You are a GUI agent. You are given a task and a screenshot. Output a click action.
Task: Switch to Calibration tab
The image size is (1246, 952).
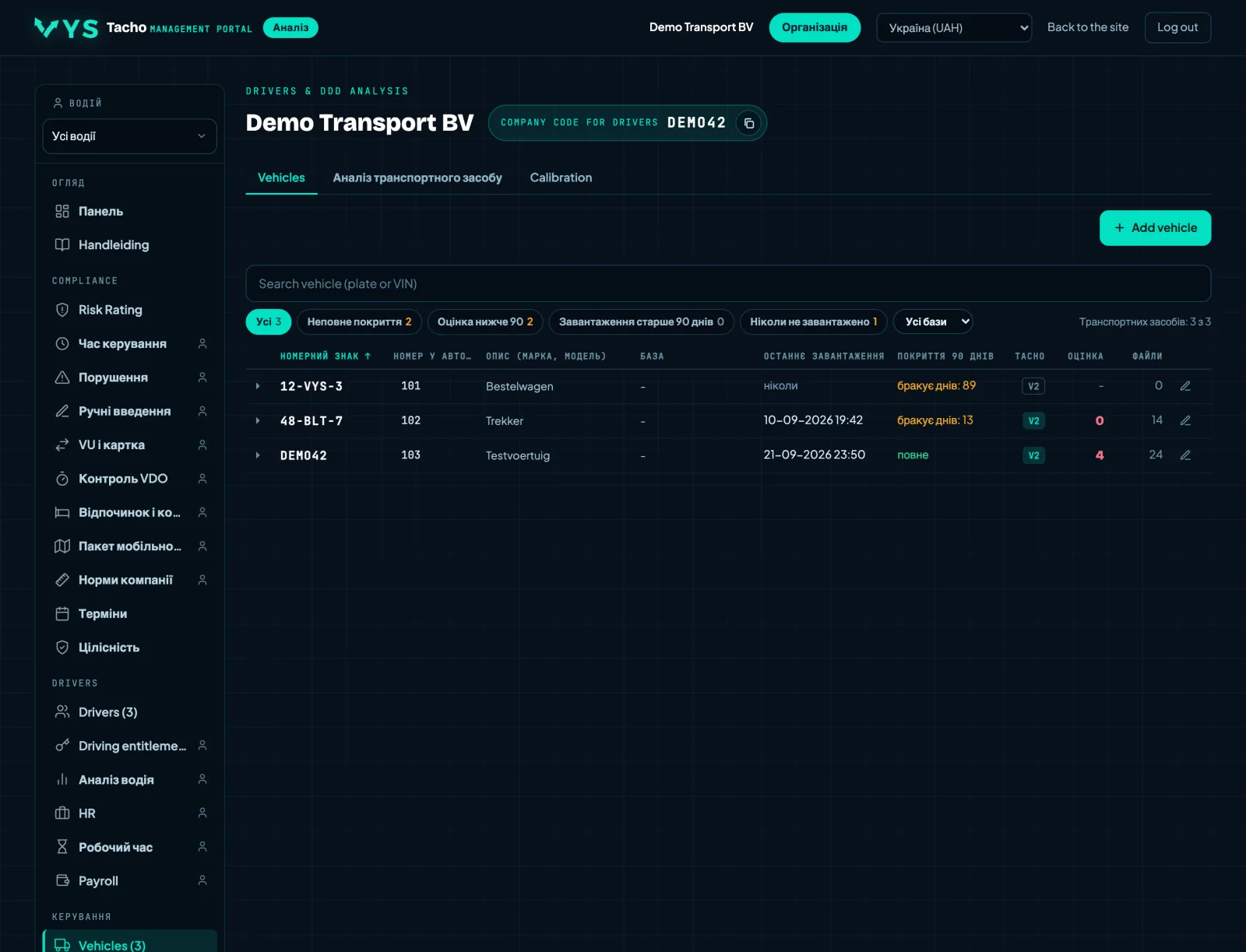[x=561, y=177]
